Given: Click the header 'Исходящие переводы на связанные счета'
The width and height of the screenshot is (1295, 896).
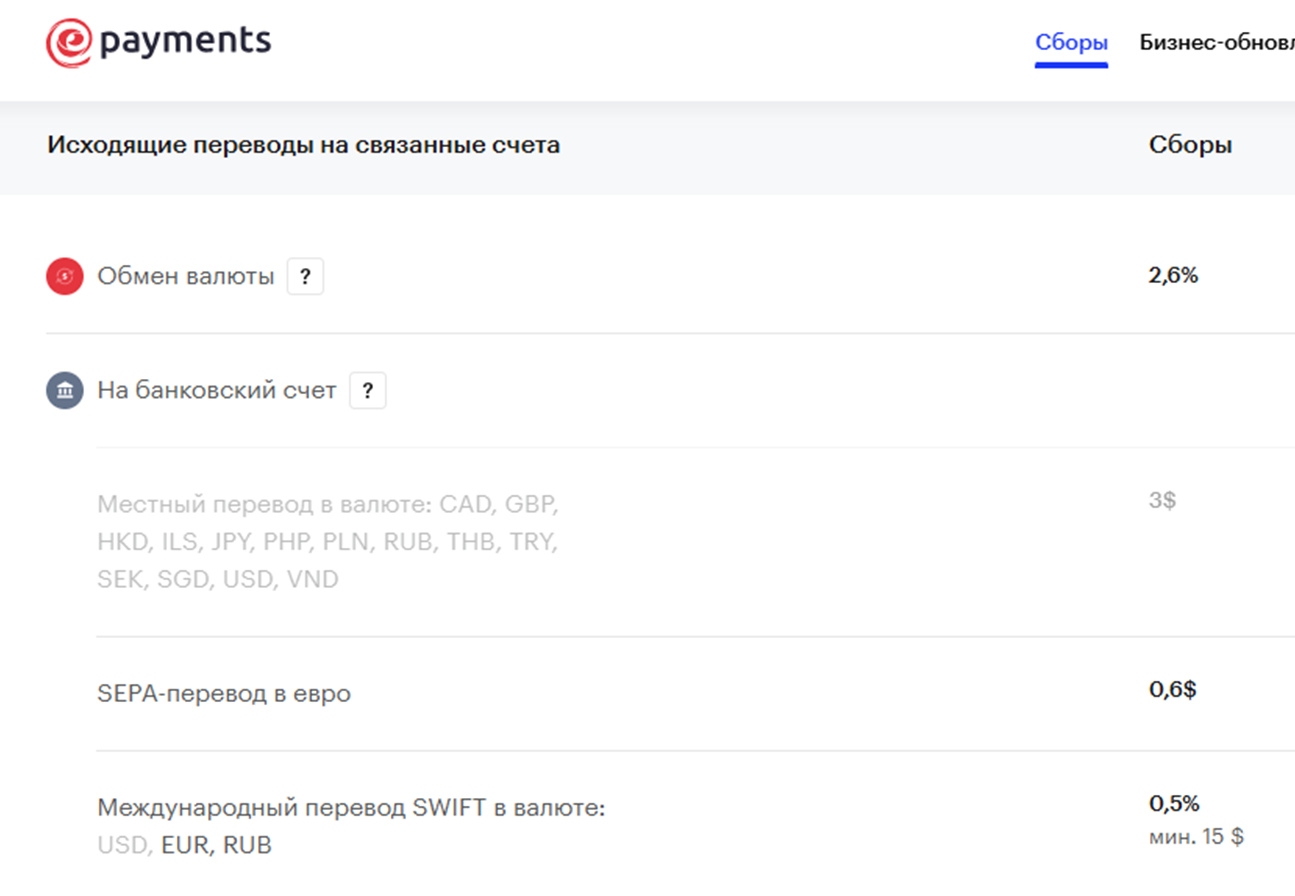Looking at the screenshot, I should [x=303, y=144].
